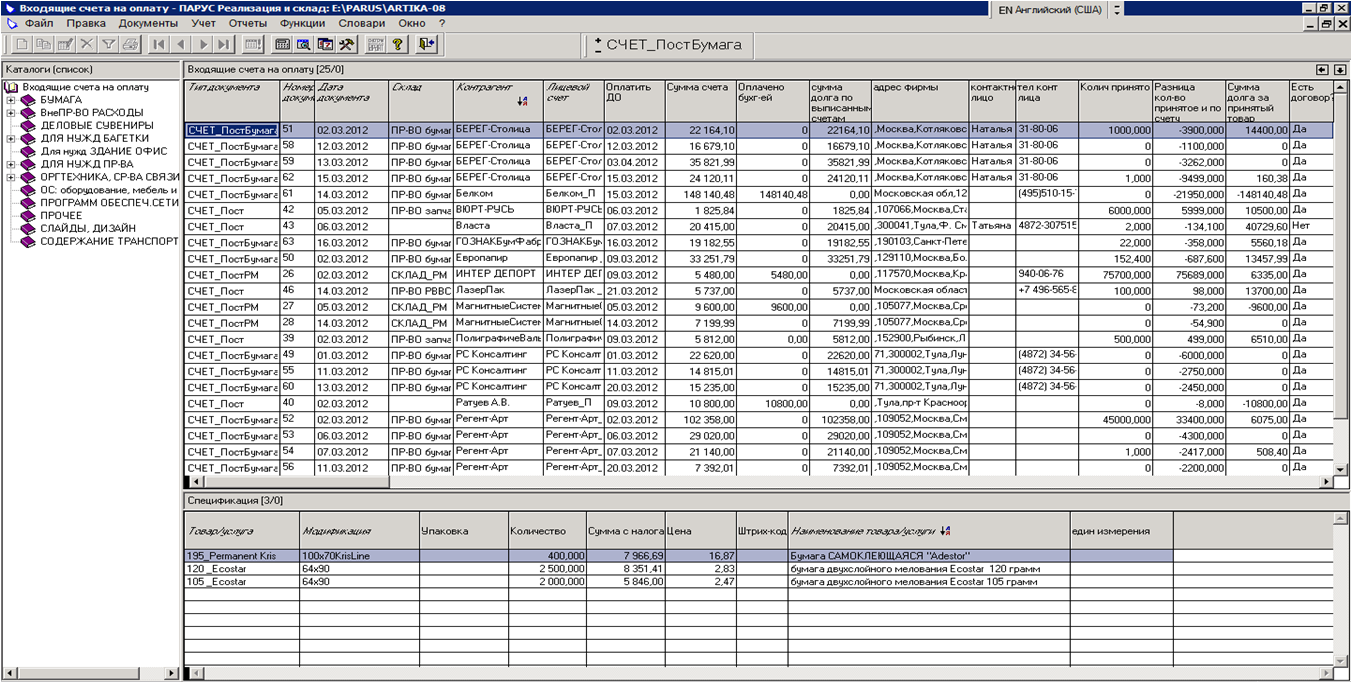This screenshot has width=1352, height=682.
Task: Go to previous record arrow icon
Action: (x=181, y=44)
